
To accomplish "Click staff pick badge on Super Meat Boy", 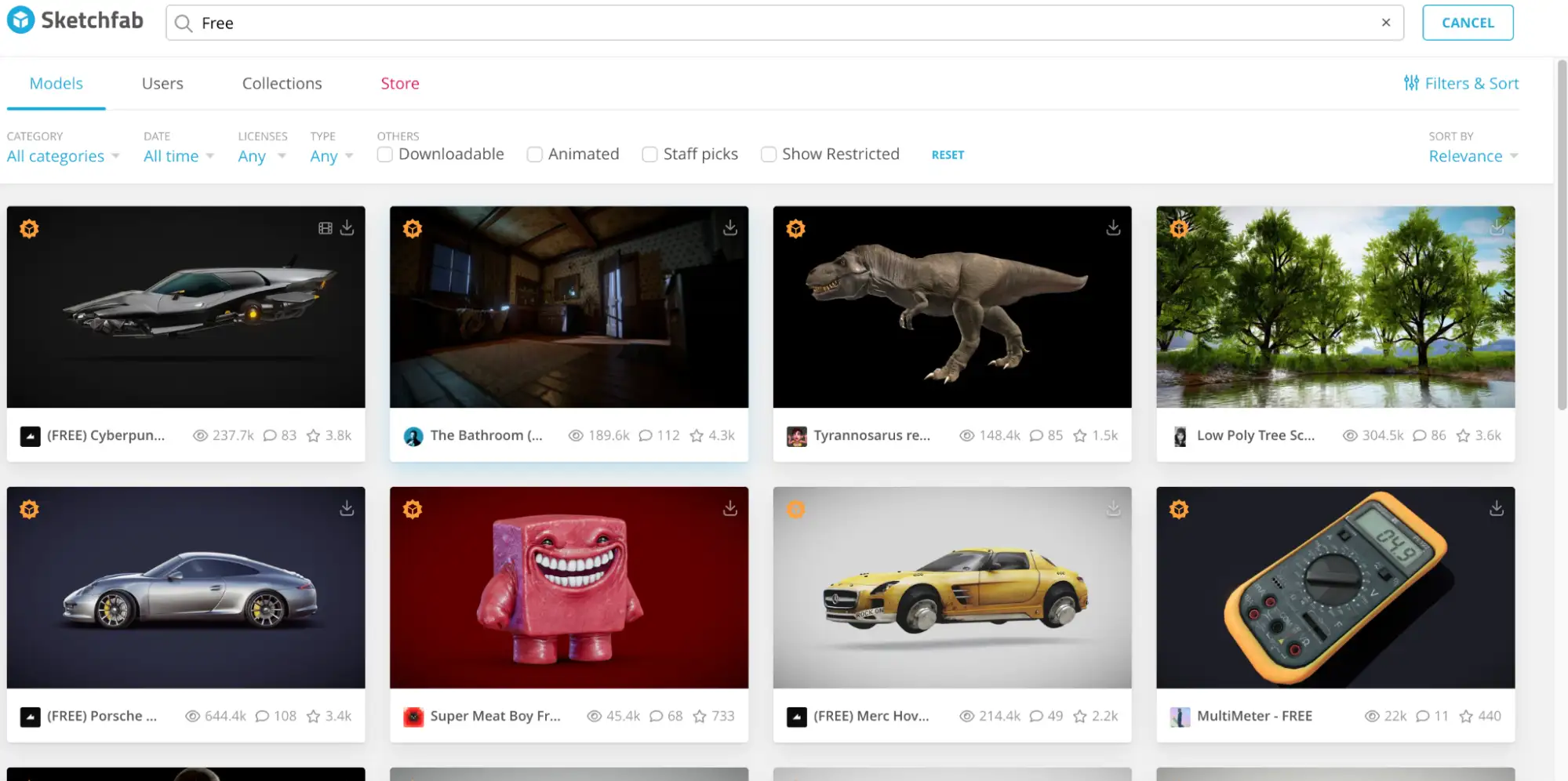I will tap(413, 510).
